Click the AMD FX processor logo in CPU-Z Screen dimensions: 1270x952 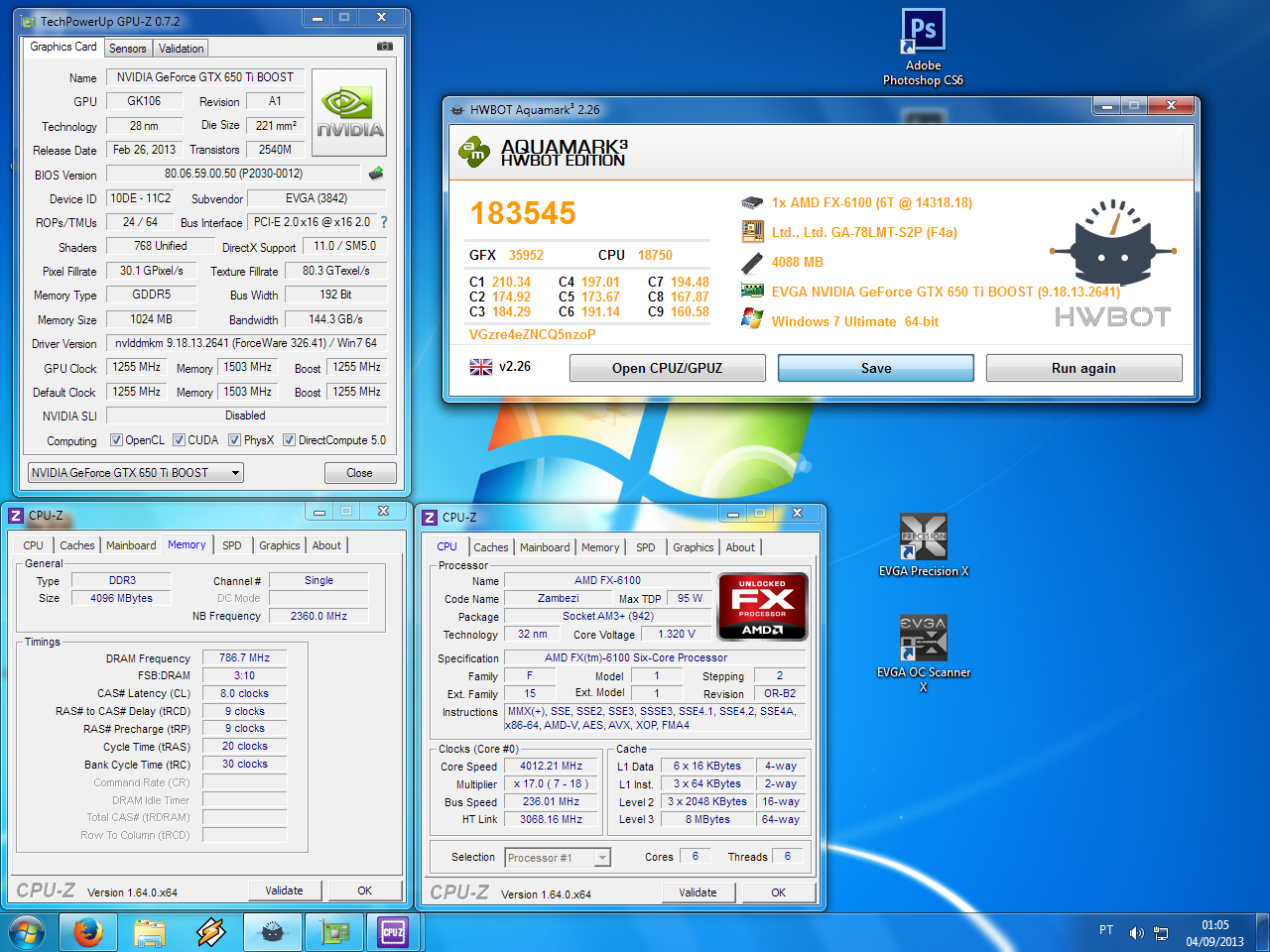(x=762, y=607)
